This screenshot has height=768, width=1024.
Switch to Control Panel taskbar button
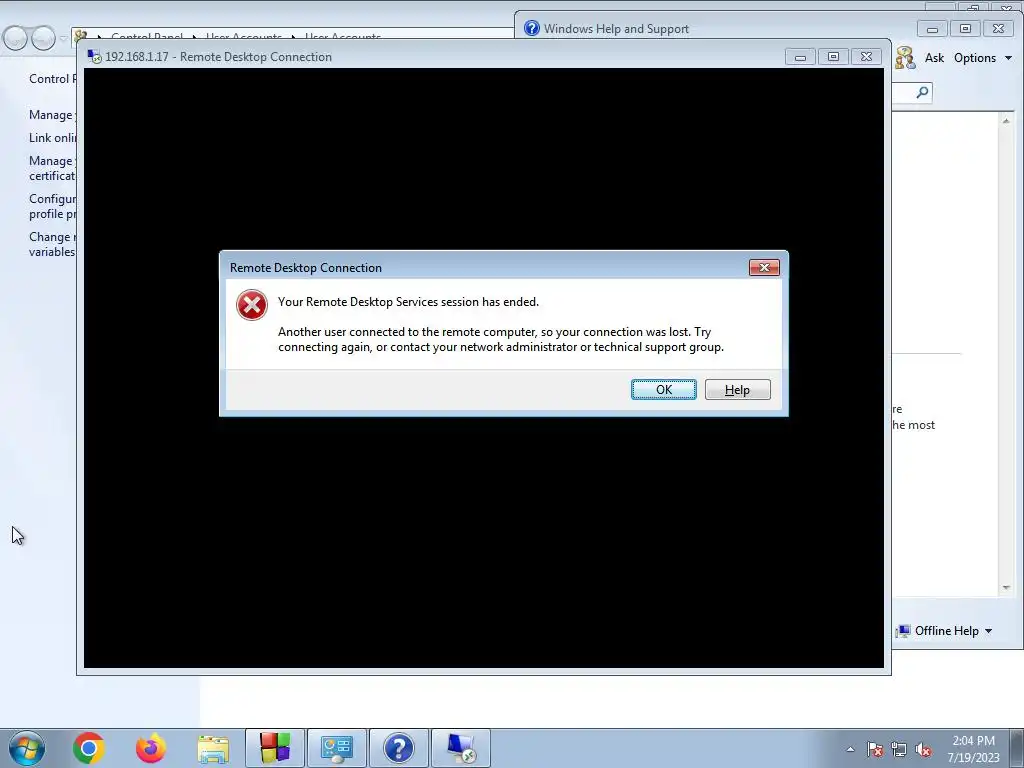click(337, 748)
